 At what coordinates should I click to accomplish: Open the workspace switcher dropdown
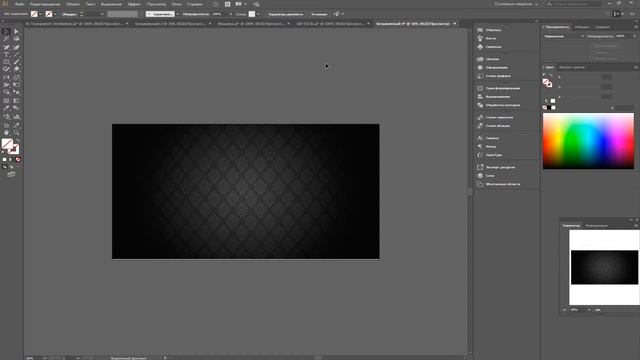pyautogui.click(x=516, y=4)
